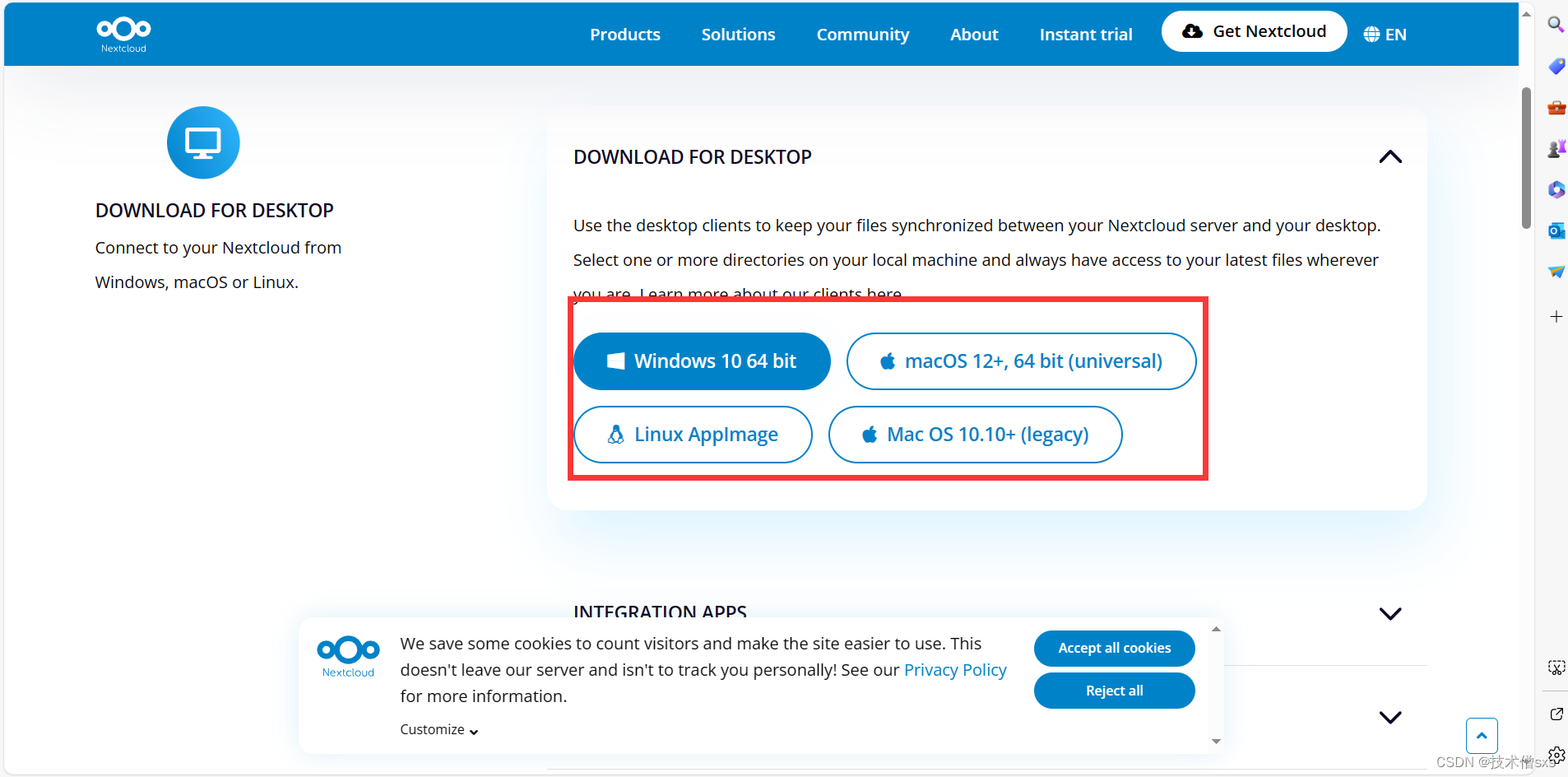Click the globe EN language selector
This screenshot has height=777, width=1568.
pos(1385,35)
